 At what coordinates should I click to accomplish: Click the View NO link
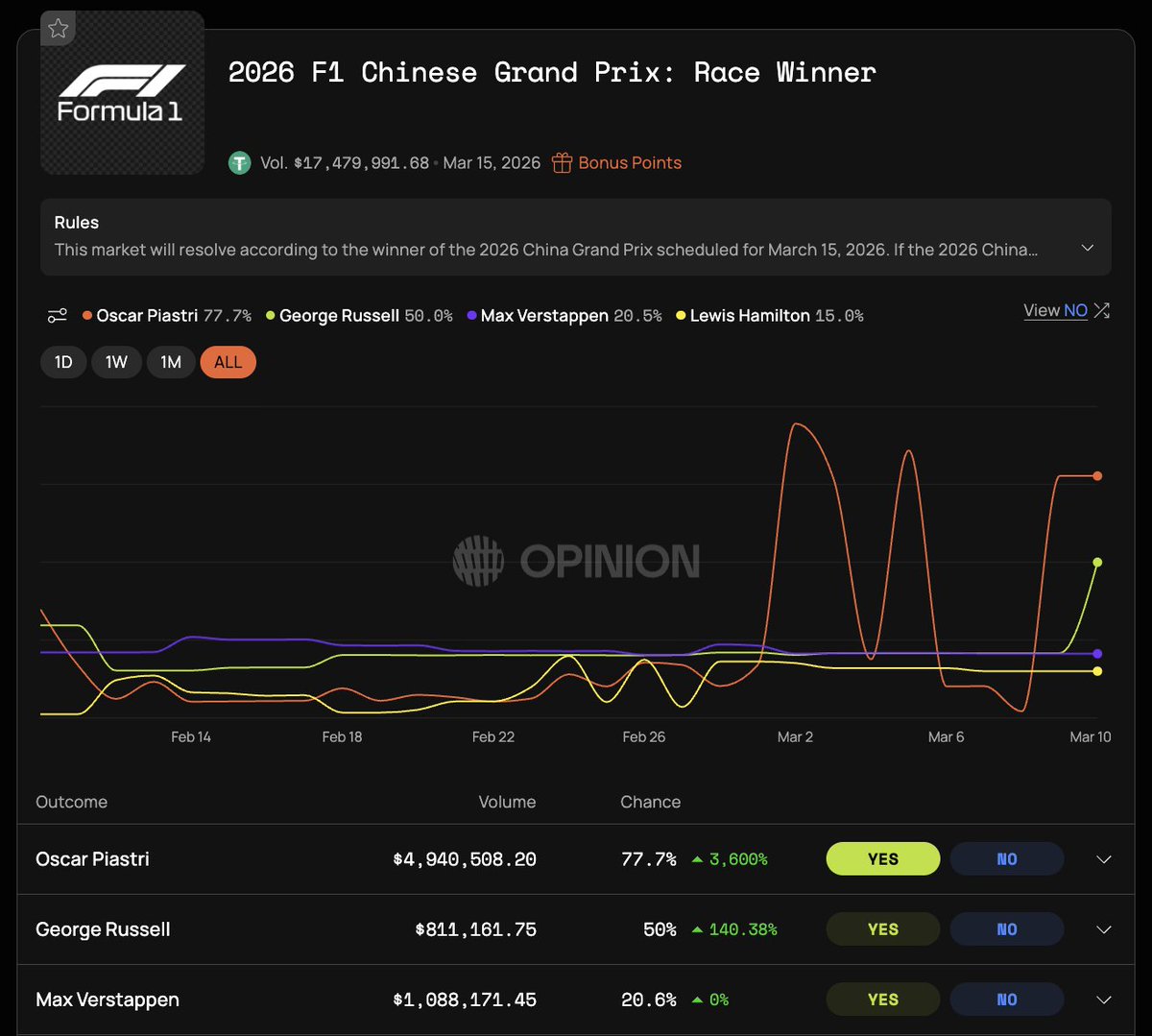1055,310
